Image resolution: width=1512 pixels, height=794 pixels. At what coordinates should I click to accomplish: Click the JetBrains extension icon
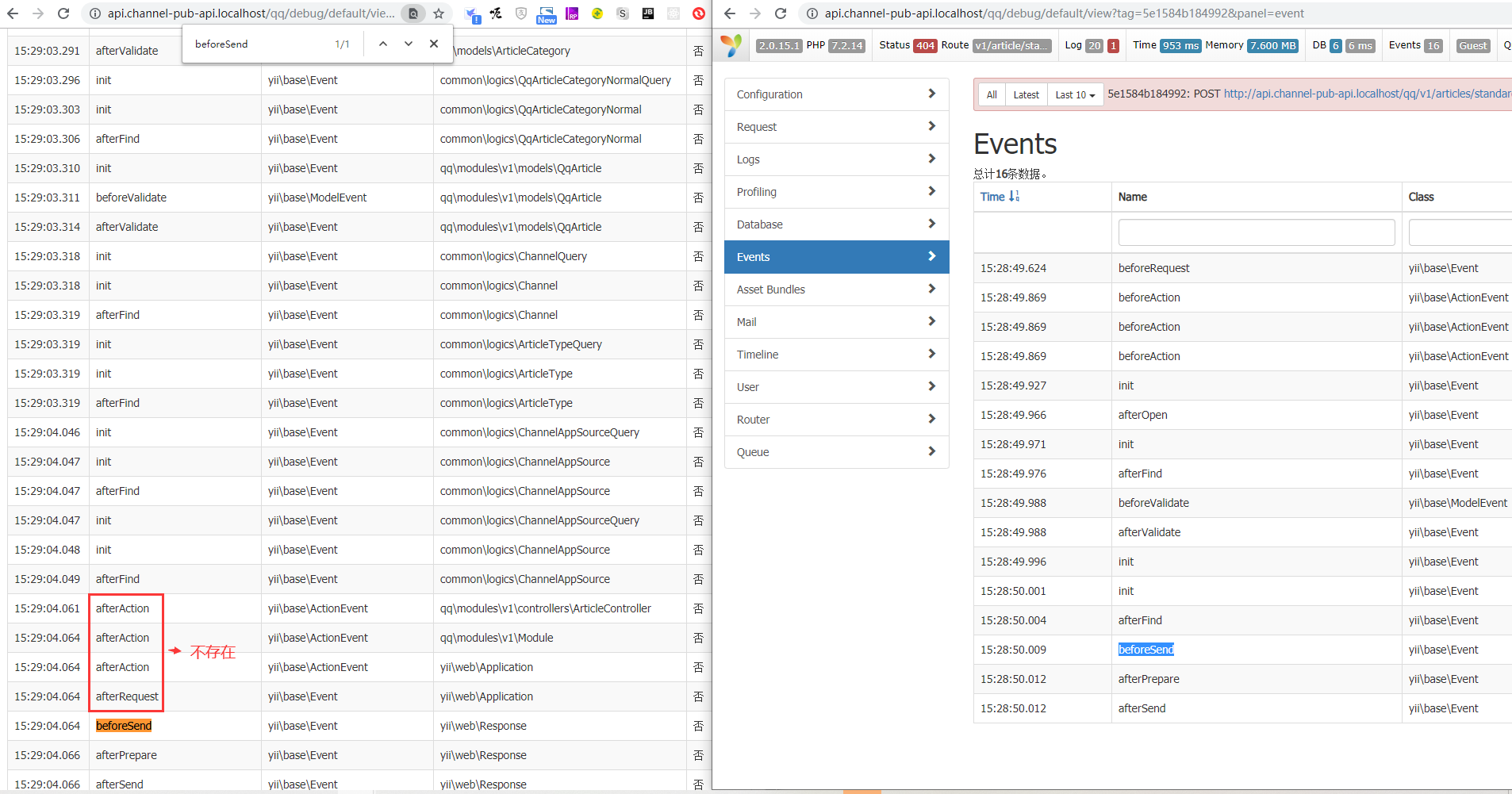tap(648, 13)
